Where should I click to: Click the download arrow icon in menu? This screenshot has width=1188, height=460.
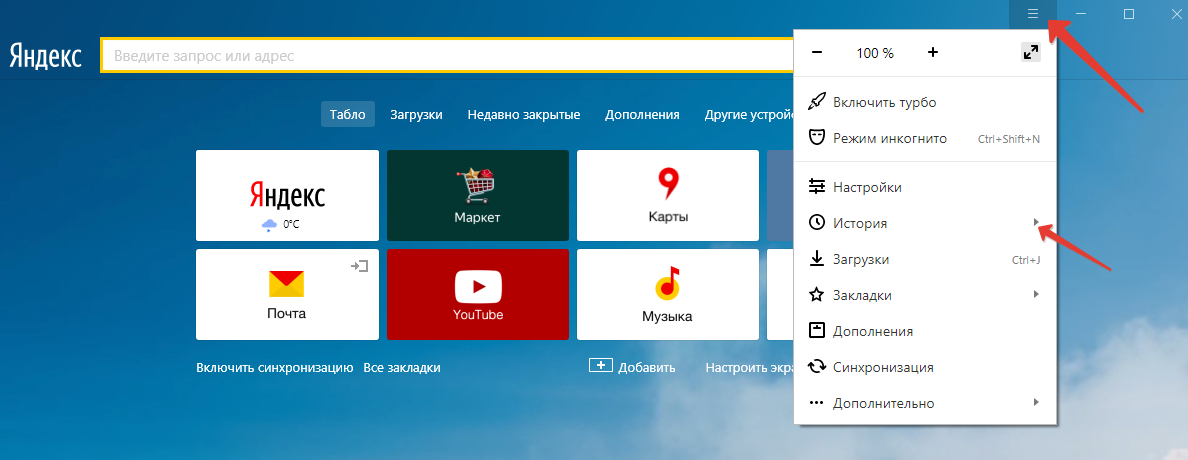coord(817,259)
